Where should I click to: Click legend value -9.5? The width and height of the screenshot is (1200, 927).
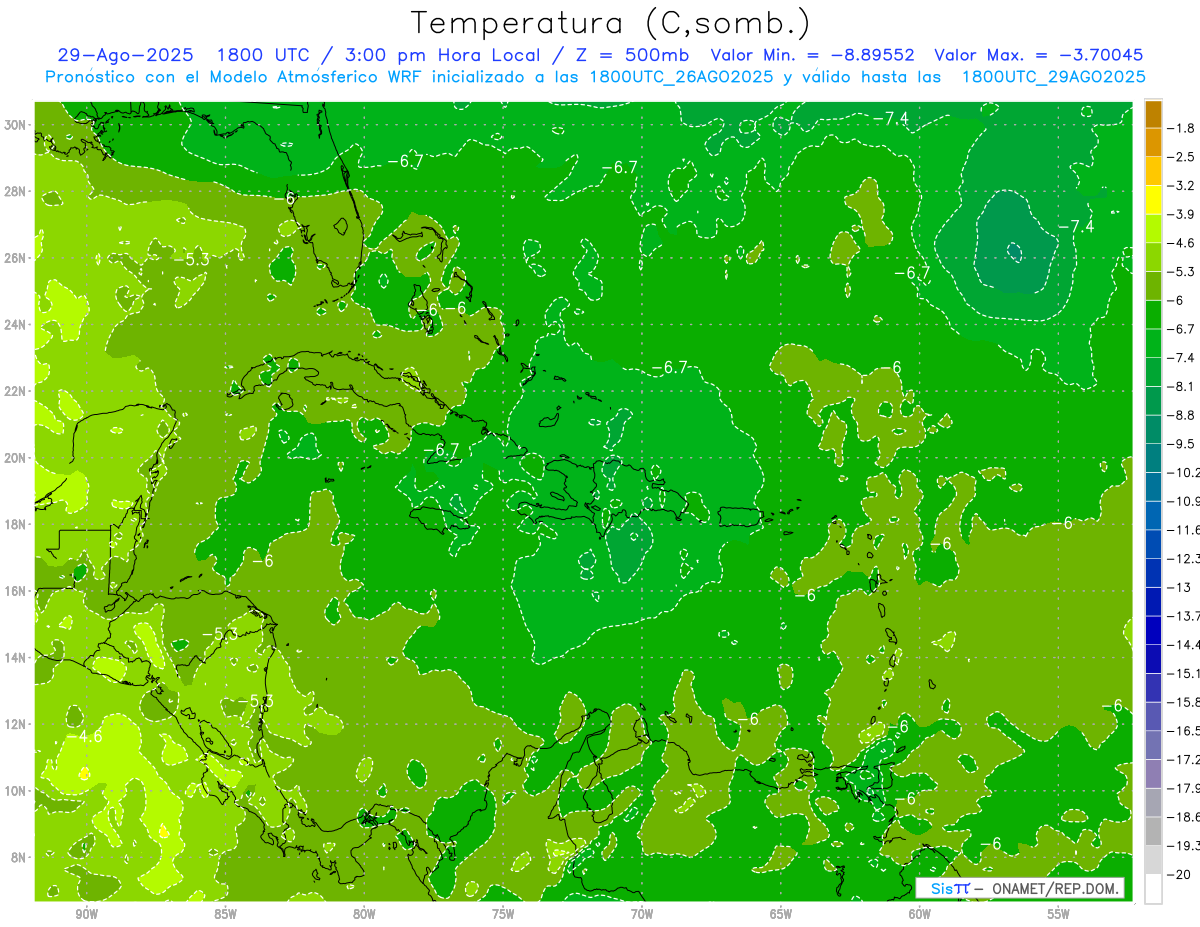(x=1184, y=444)
